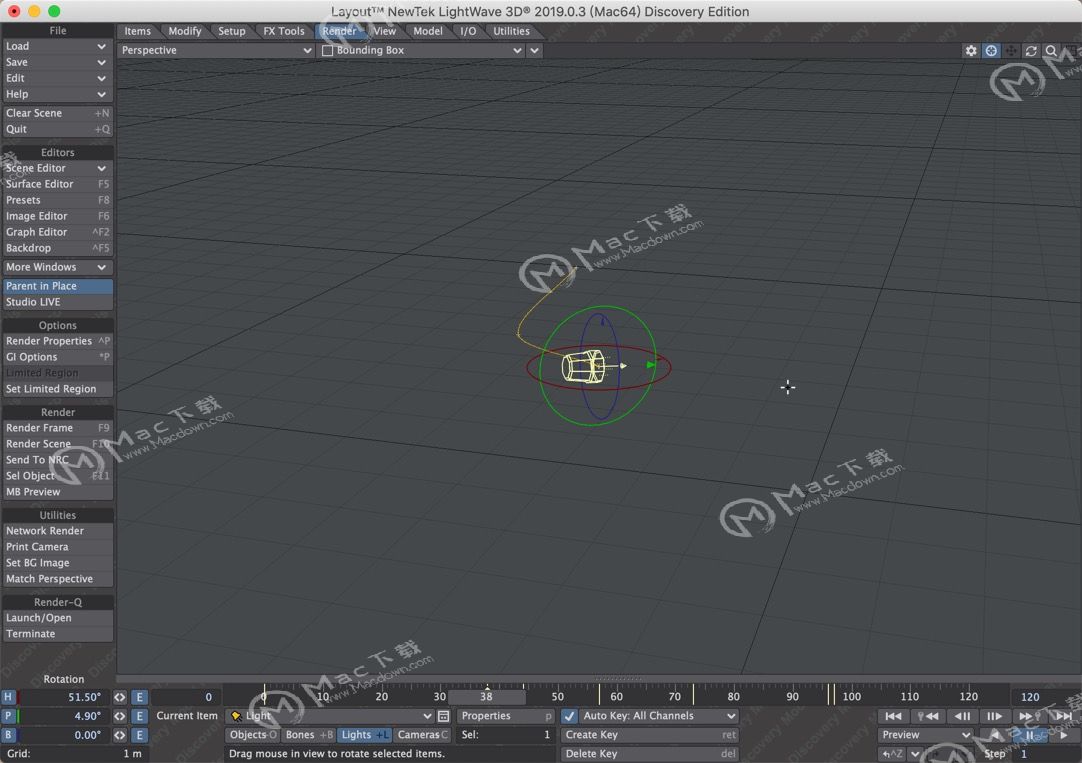The width and height of the screenshot is (1082, 763).
Task: Click the frame 38 timeline slider handle
Action: click(x=486, y=697)
